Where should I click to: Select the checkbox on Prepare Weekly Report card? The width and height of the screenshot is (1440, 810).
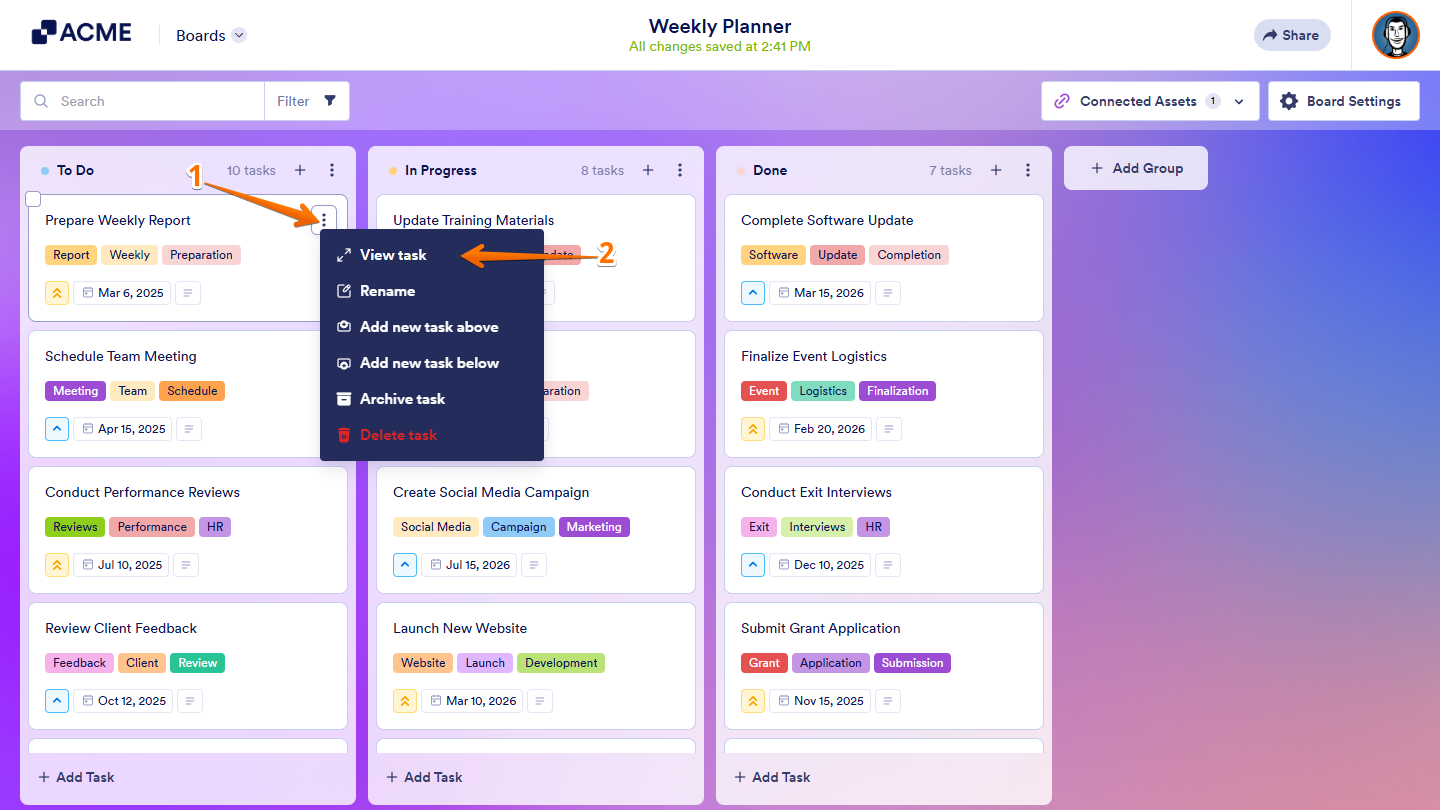click(33, 198)
